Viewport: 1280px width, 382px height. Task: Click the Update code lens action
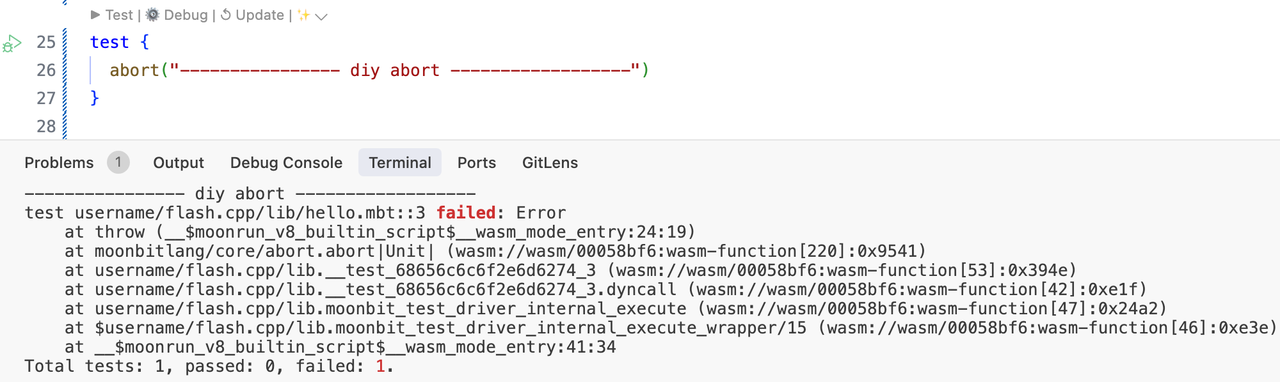[251, 15]
